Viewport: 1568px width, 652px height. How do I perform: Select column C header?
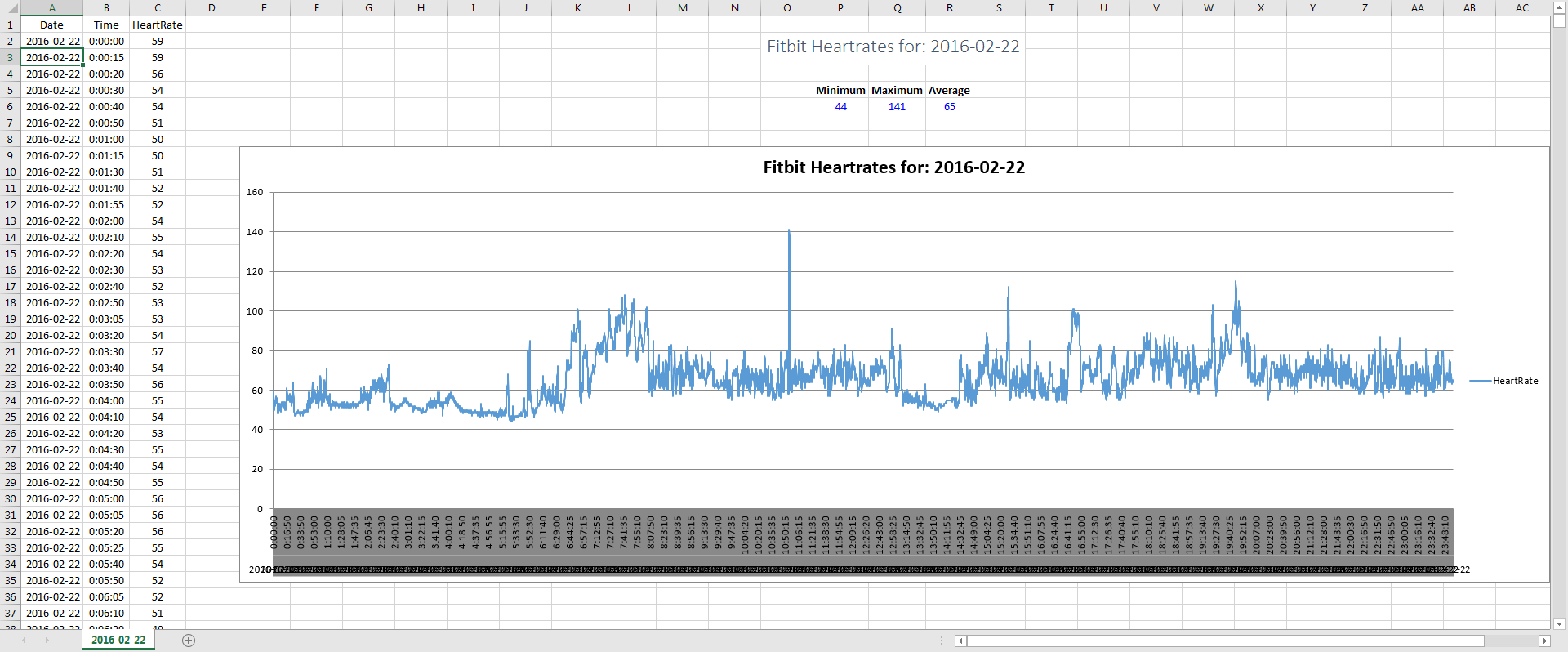point(158,8)
